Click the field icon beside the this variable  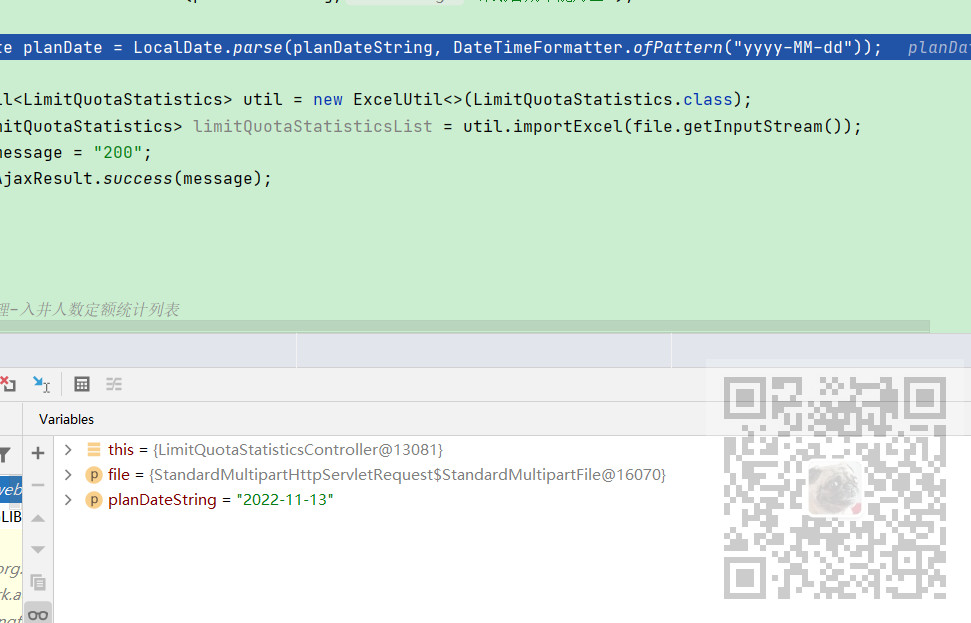point(92,449)
